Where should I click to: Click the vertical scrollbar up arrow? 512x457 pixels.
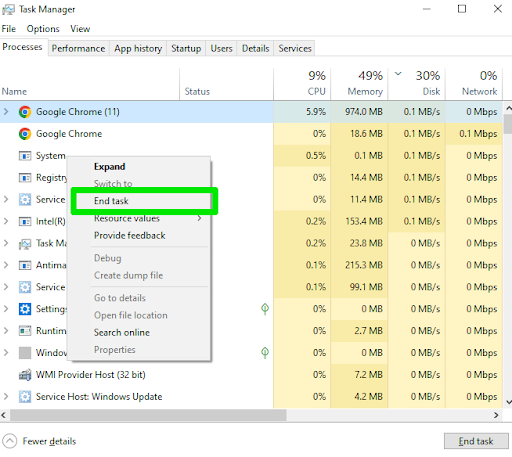[508, 108]
